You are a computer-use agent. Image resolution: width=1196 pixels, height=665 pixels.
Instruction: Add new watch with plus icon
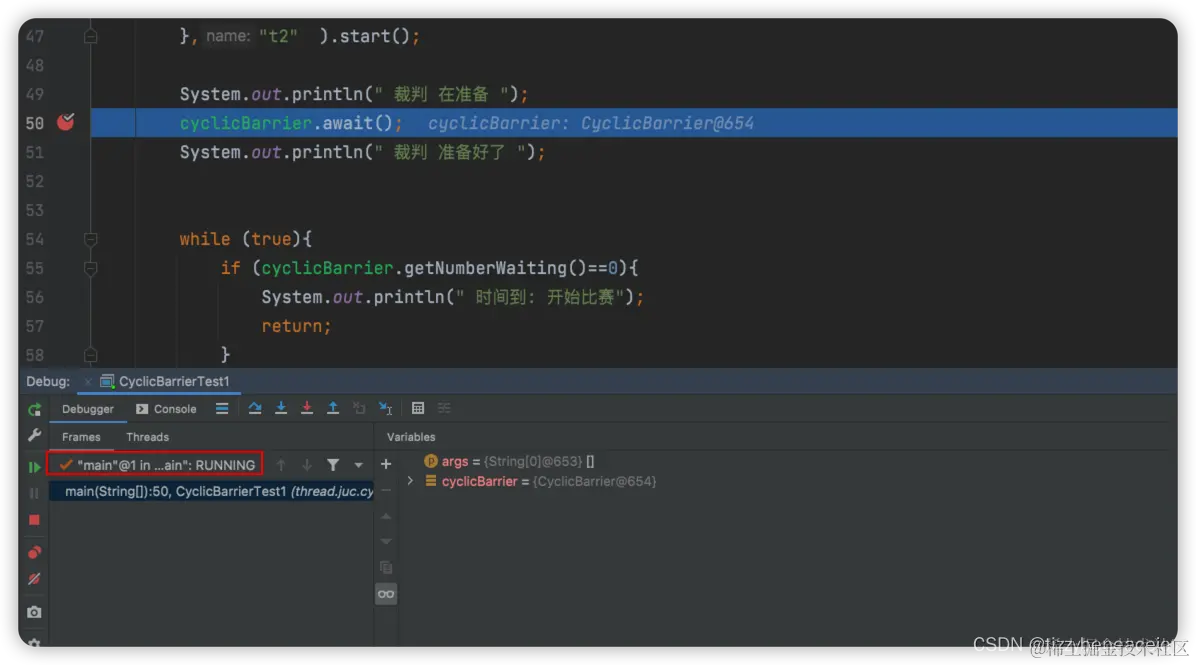tap(386, 464)
